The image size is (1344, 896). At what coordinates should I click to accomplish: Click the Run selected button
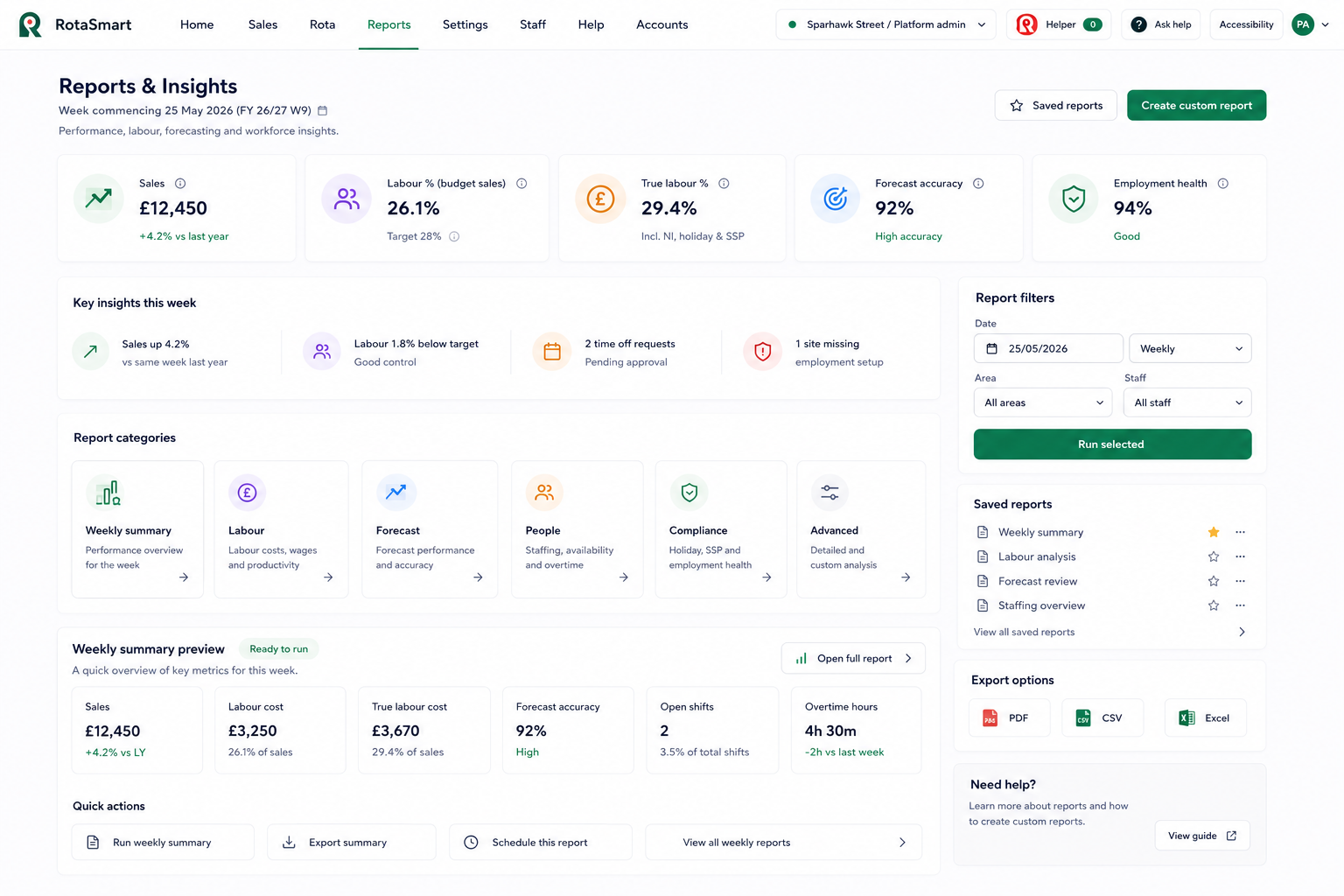[x=1112, y=444]
